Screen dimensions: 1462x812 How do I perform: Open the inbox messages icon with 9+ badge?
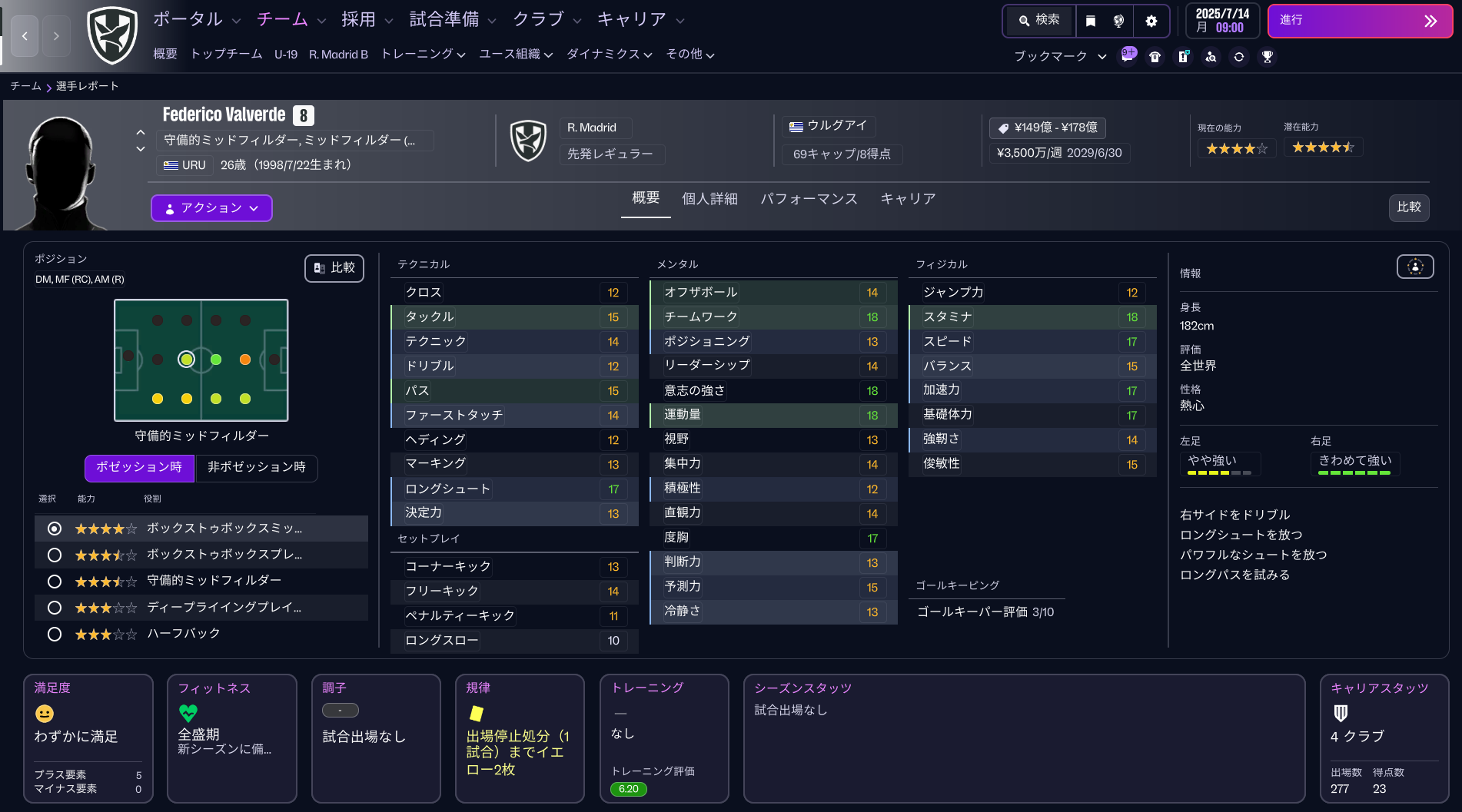click(1127, 56)
